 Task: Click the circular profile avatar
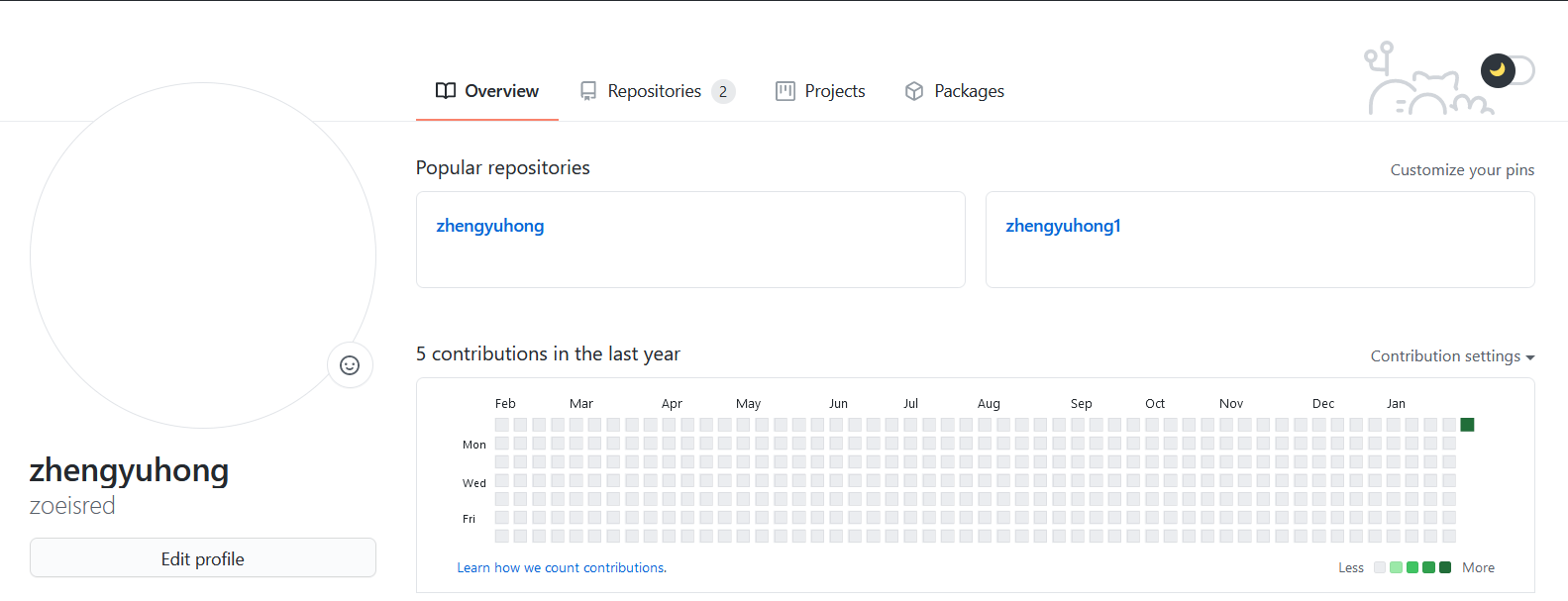[x=203, y=255]
